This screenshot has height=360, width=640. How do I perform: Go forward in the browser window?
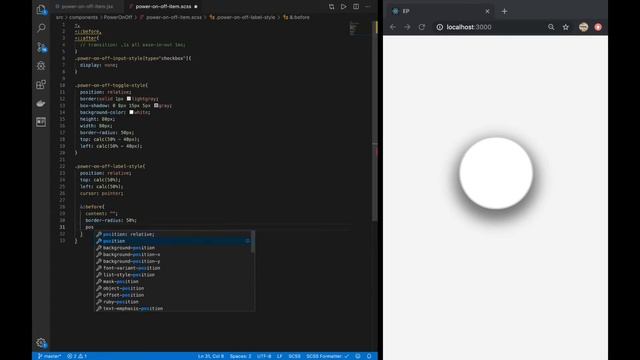click(407, 27)
